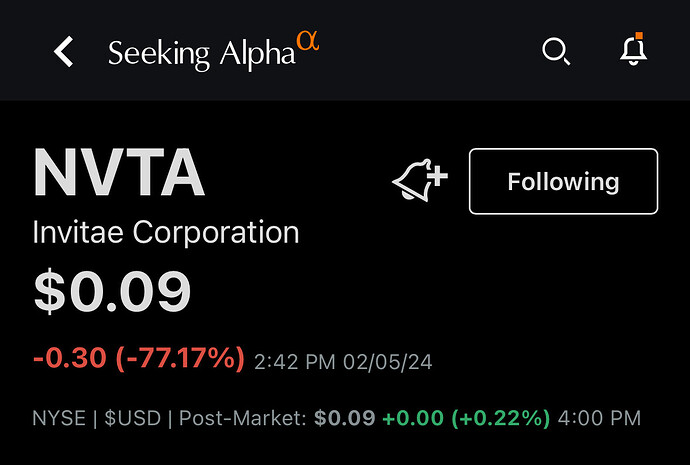Tap the $USD currency label
690x465 pixels.
coord(133,418)
